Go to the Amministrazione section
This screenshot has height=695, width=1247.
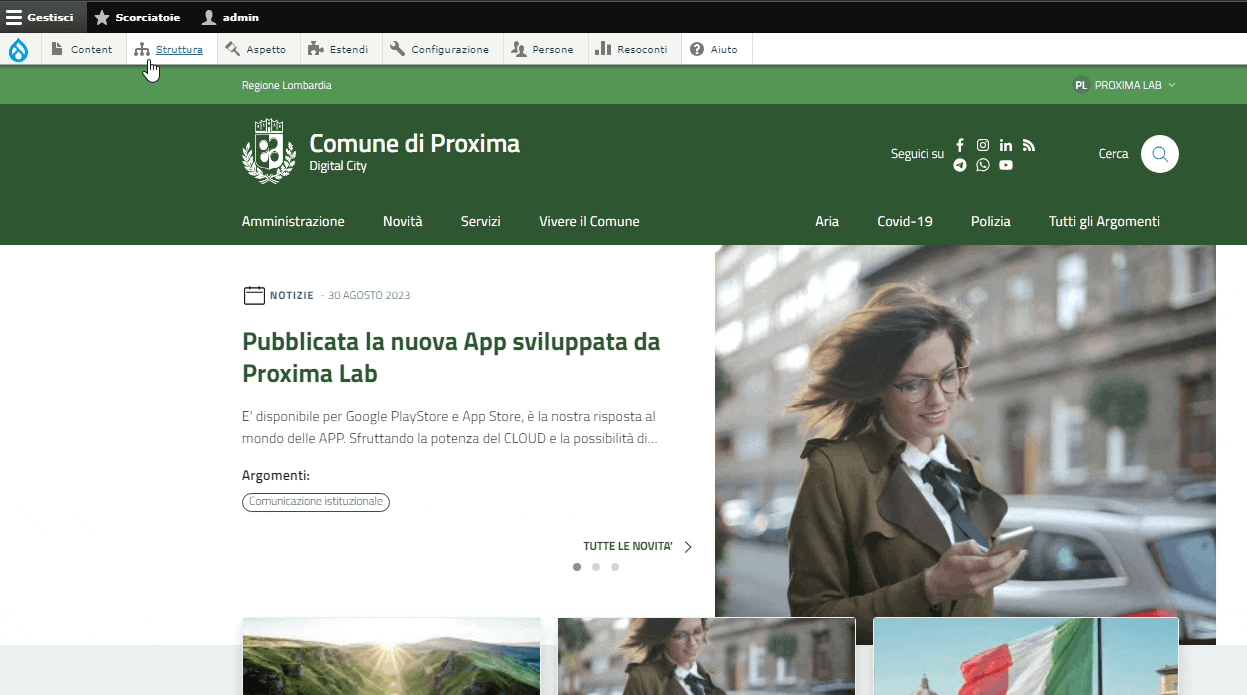293,221
